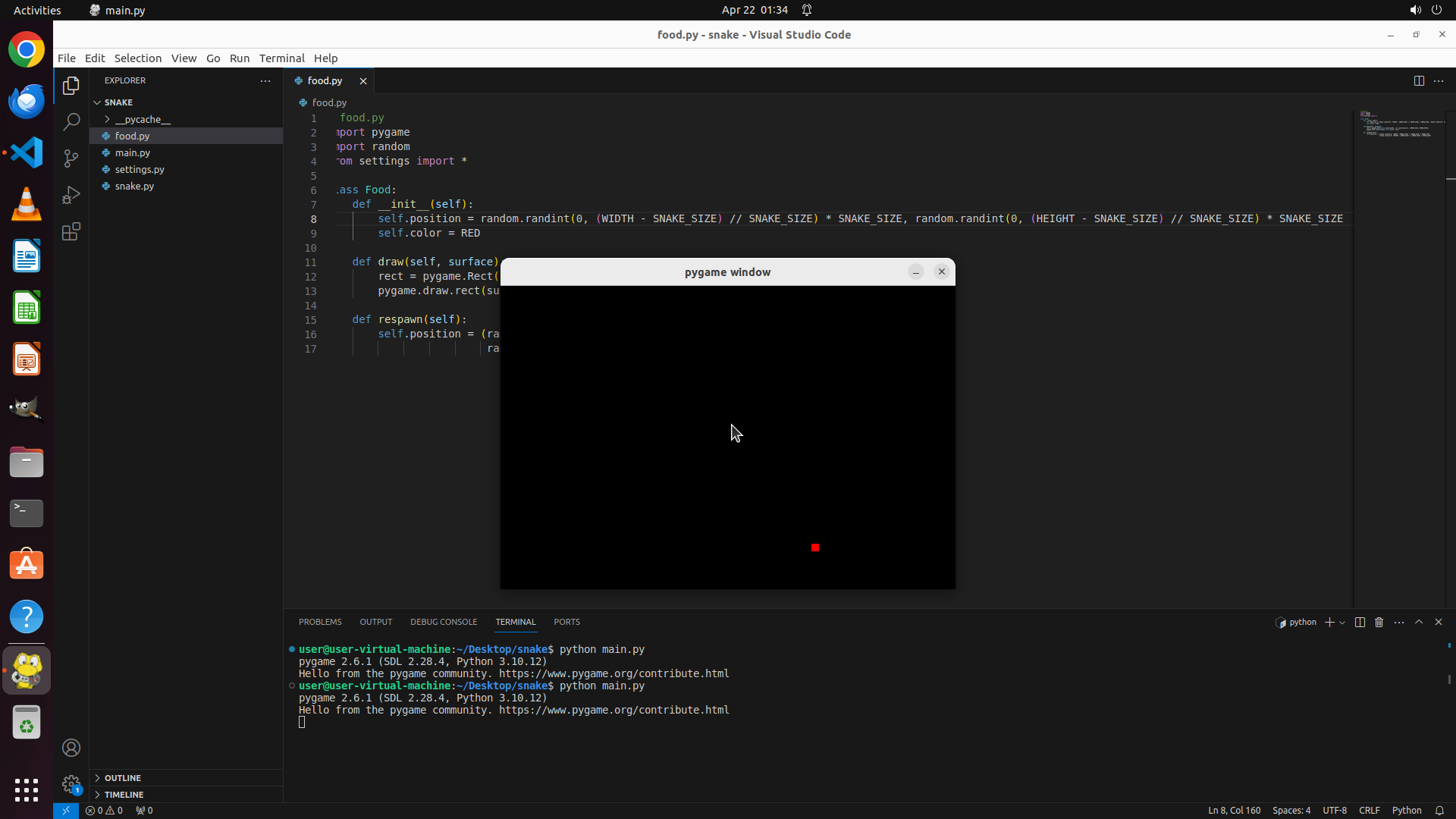Screen dimensions: 1456x819
Task: Click the split terminal icon
Action: click(x=1360, y=622)
